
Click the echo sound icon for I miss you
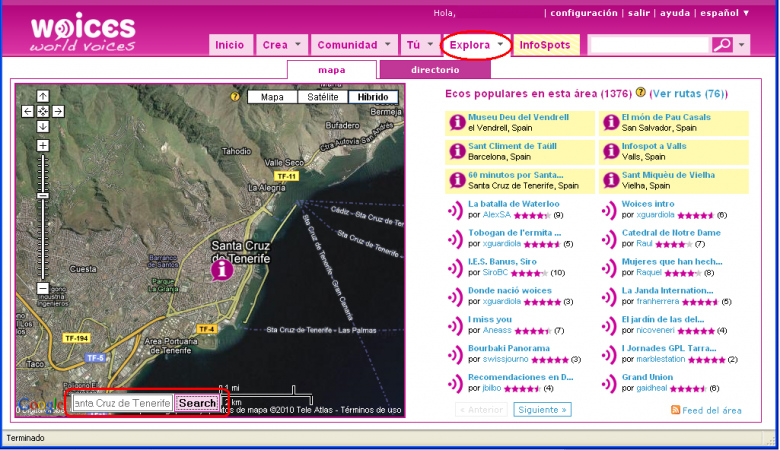click(455, 326)
